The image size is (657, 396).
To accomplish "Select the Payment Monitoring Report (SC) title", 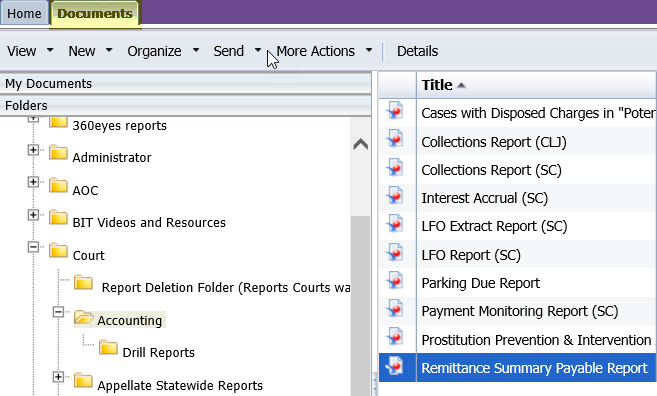I will 520,311.
